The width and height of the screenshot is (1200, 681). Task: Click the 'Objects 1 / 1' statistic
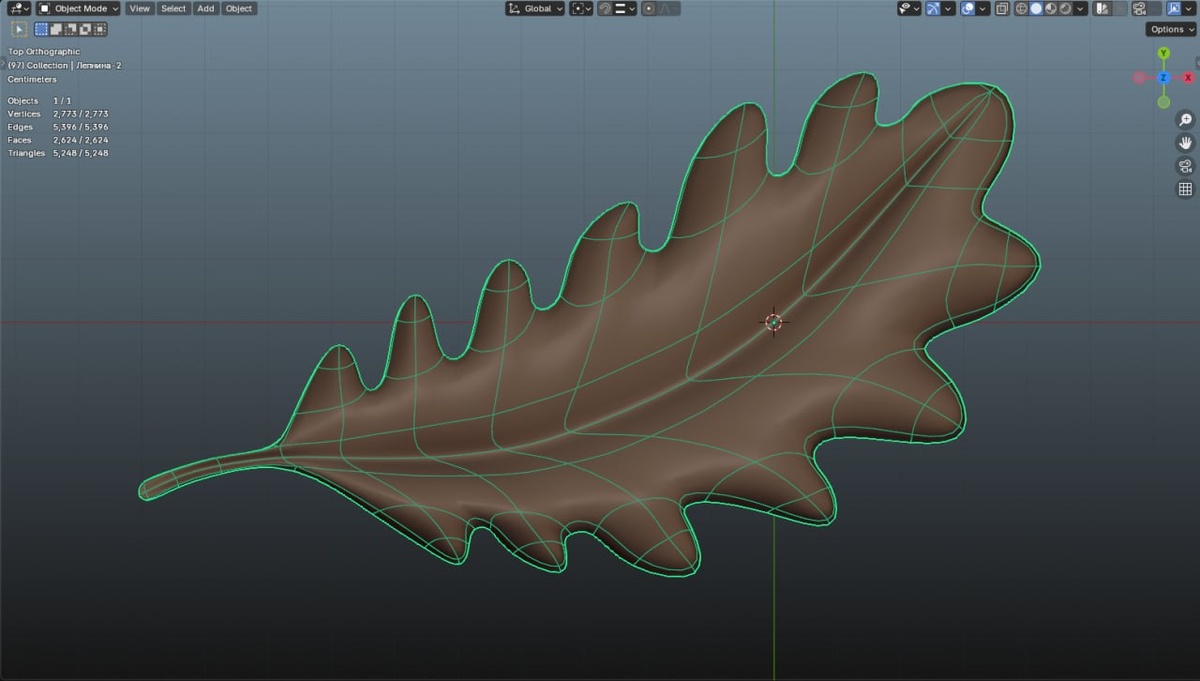point(40,101)
